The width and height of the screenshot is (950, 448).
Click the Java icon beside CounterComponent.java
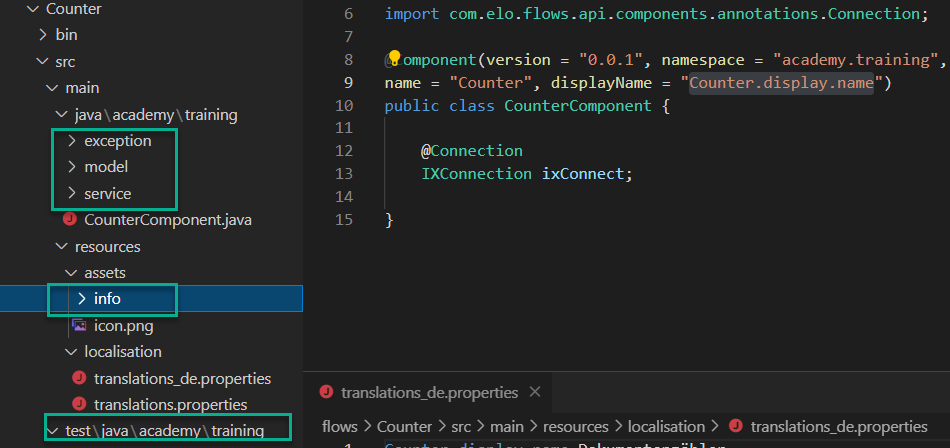pyautogui.click(x=69, y=220)
